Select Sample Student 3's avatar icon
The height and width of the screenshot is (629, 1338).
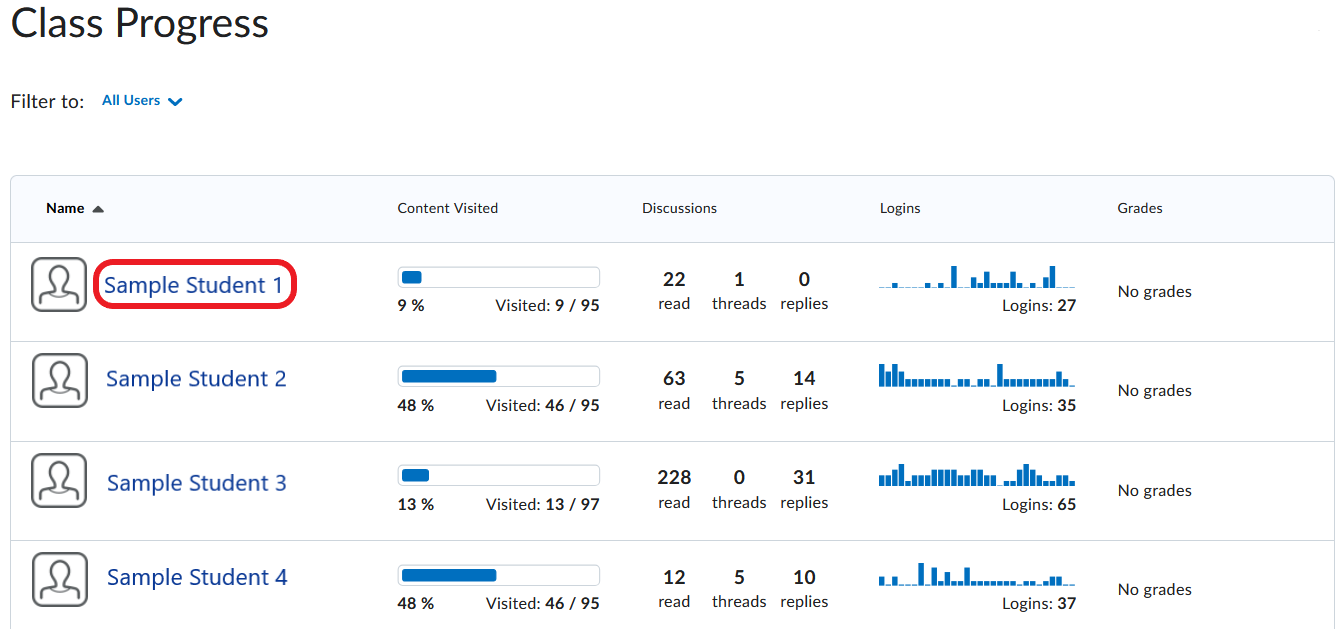(x=59, y=480)
